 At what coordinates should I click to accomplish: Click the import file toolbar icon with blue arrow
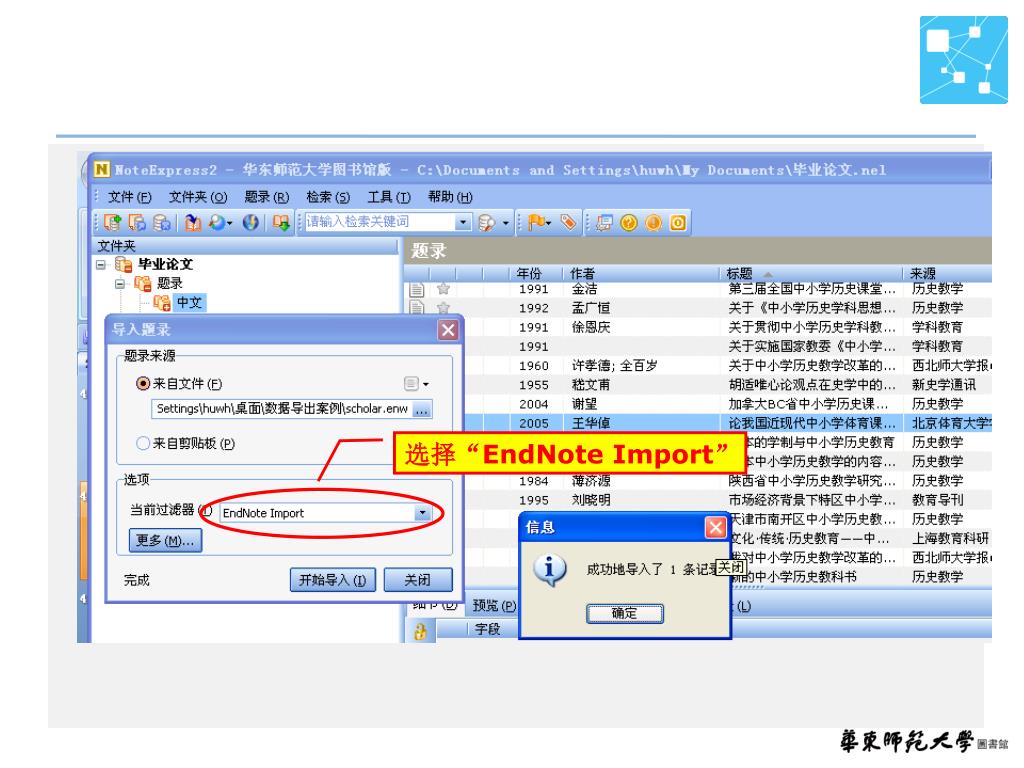click(x=193, y=223)
